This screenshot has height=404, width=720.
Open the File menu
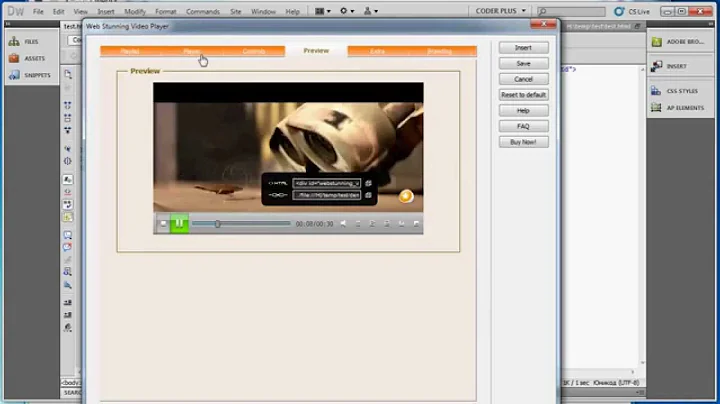click(38, 11)
